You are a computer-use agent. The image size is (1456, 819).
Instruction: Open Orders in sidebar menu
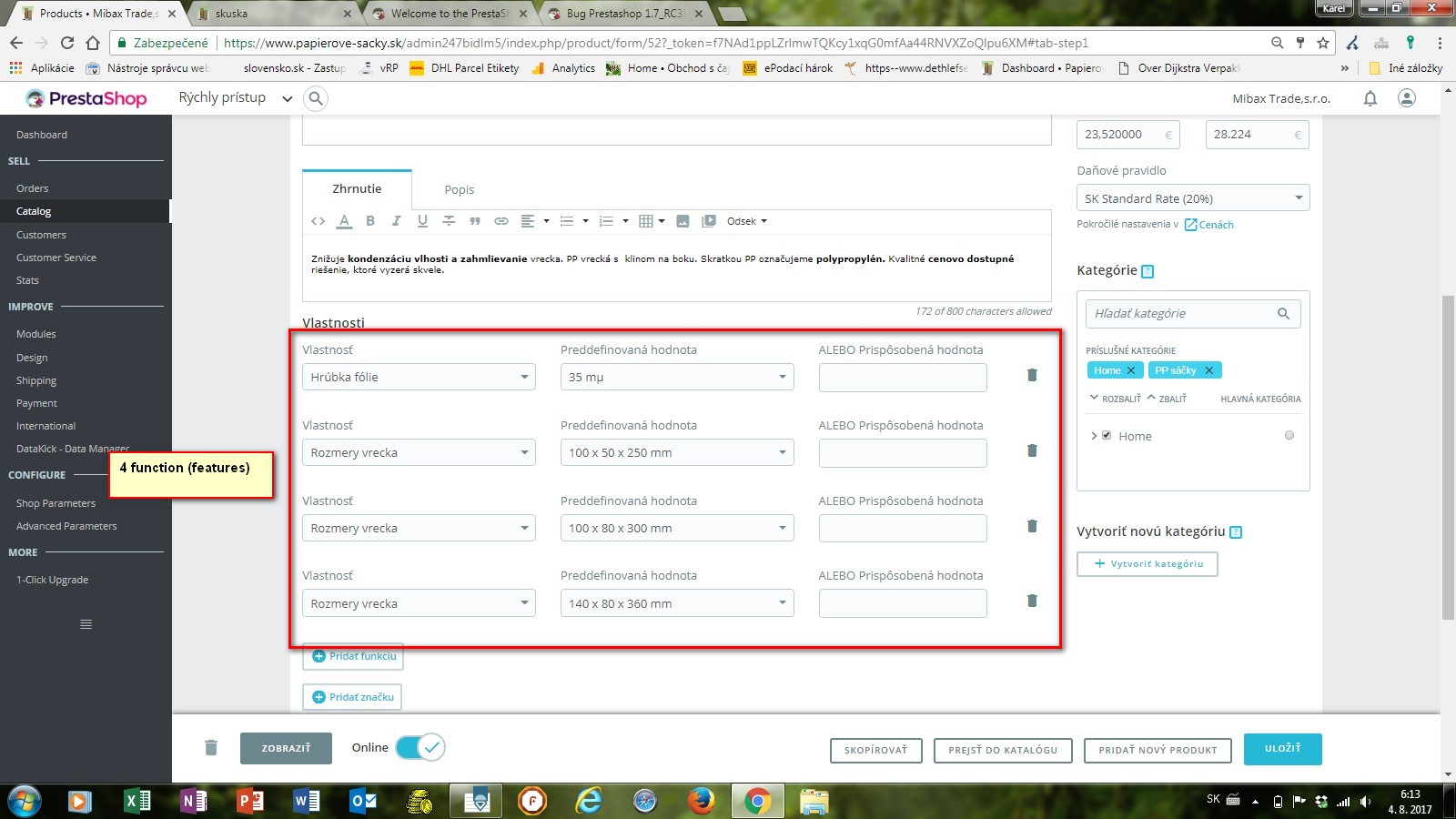point(33,188)
